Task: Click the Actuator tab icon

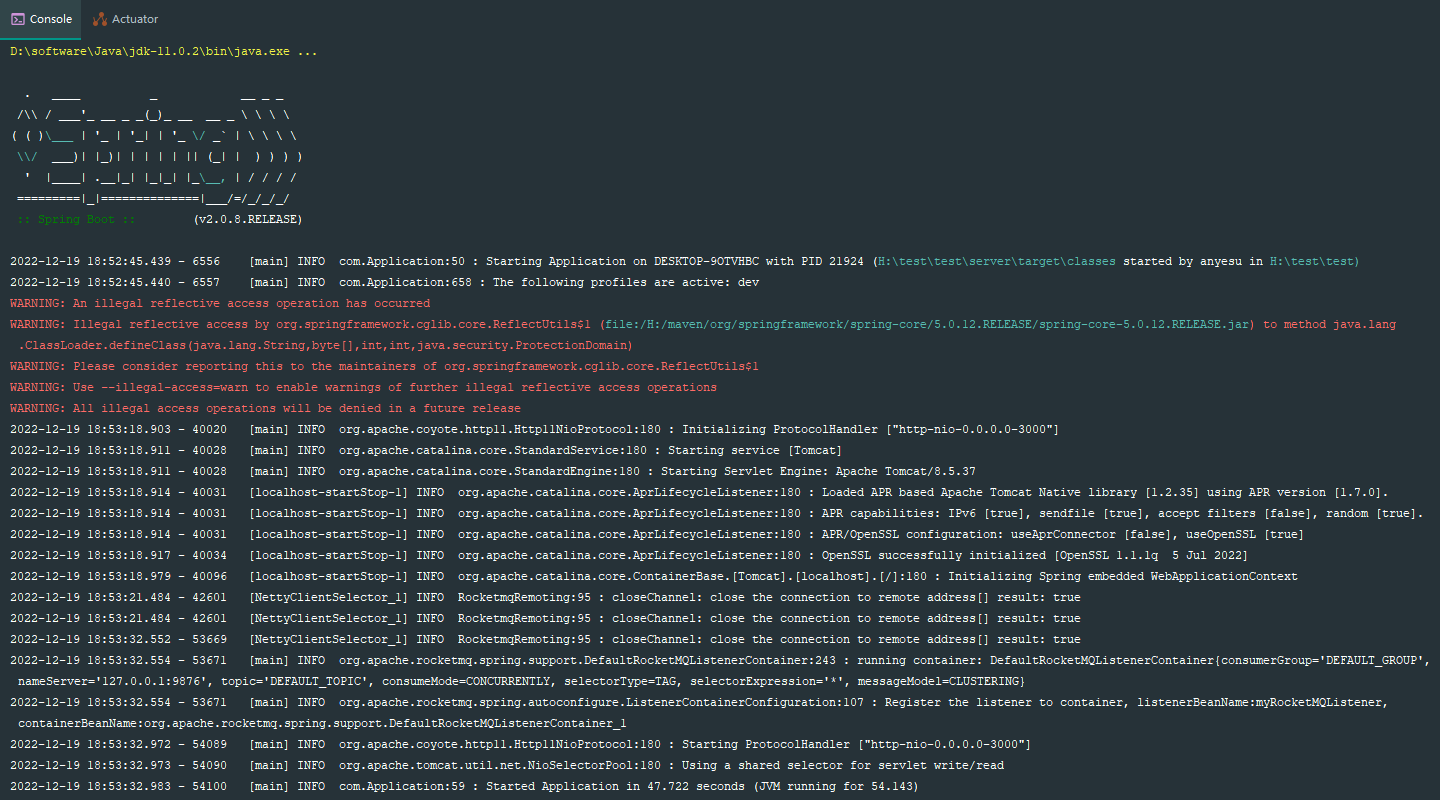Action: click(100, 19)
